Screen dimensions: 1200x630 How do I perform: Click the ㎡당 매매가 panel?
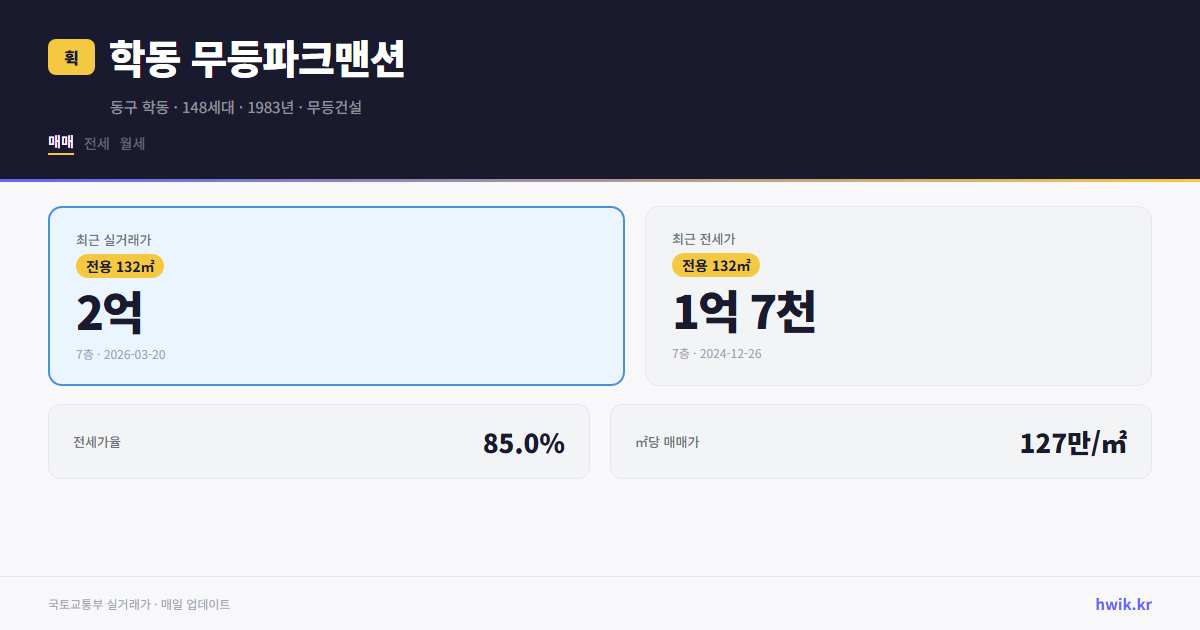point(880,441)
